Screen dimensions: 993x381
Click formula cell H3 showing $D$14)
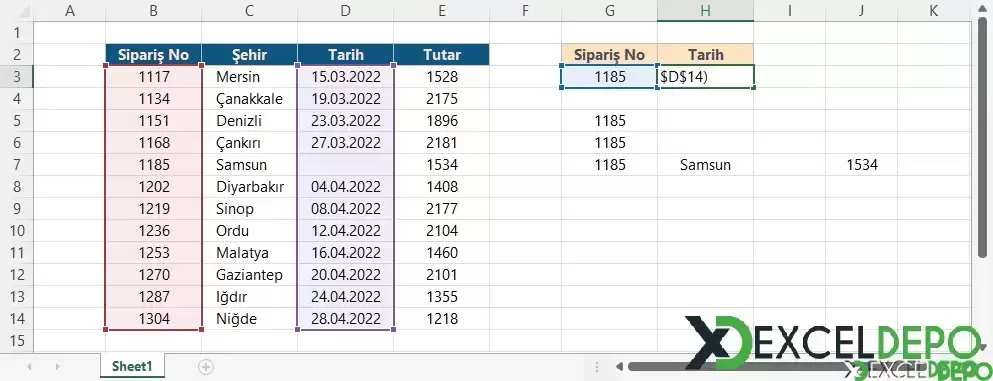point(705,77)
